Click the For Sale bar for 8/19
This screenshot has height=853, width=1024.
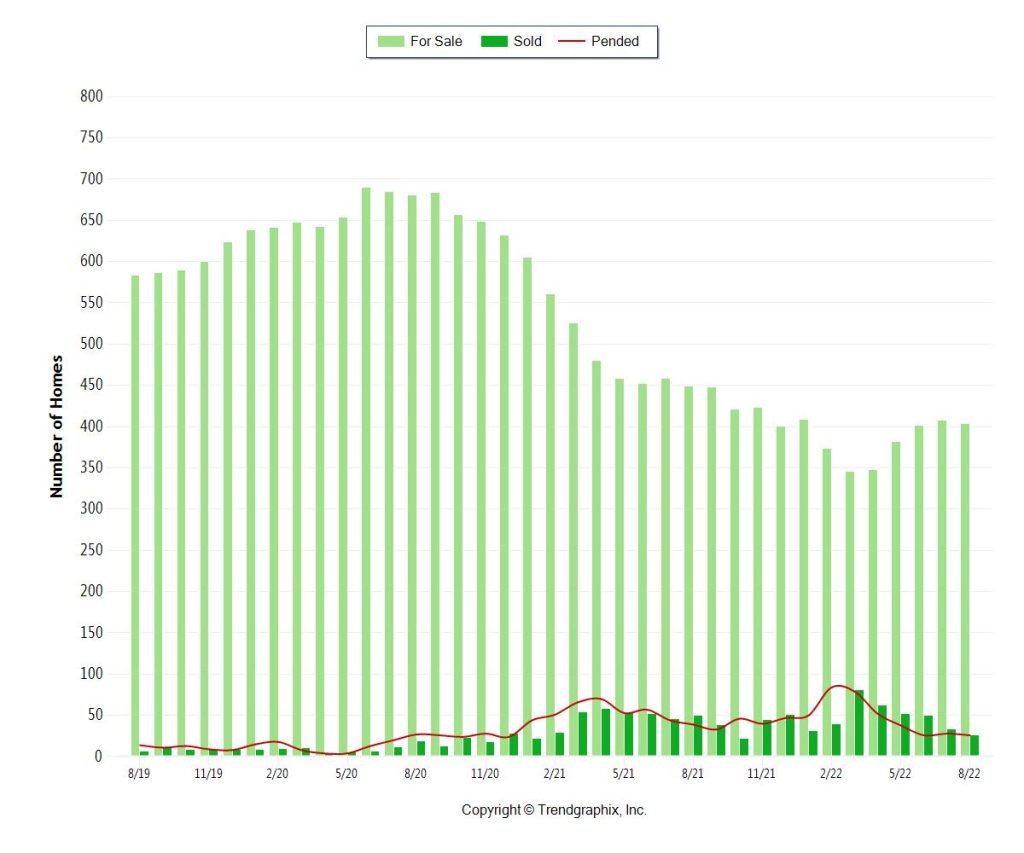[x=135, y=515]
